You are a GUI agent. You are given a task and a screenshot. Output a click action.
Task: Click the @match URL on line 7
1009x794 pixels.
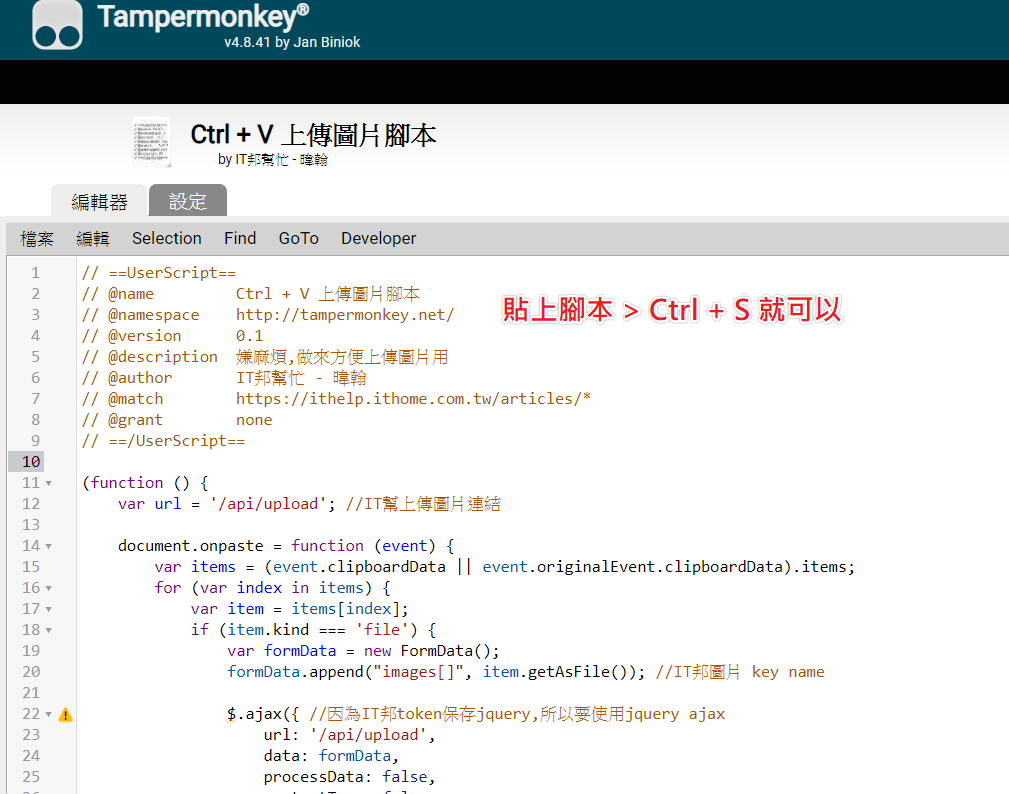(x=413, y=399)
